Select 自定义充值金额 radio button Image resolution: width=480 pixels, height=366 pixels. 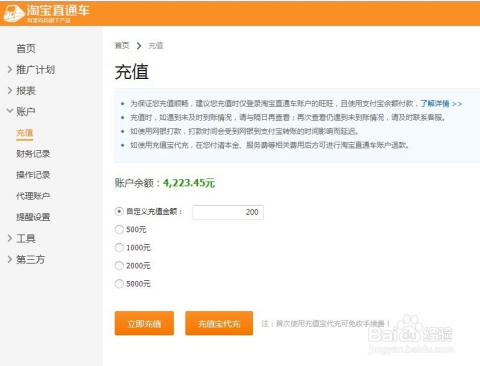119,211
